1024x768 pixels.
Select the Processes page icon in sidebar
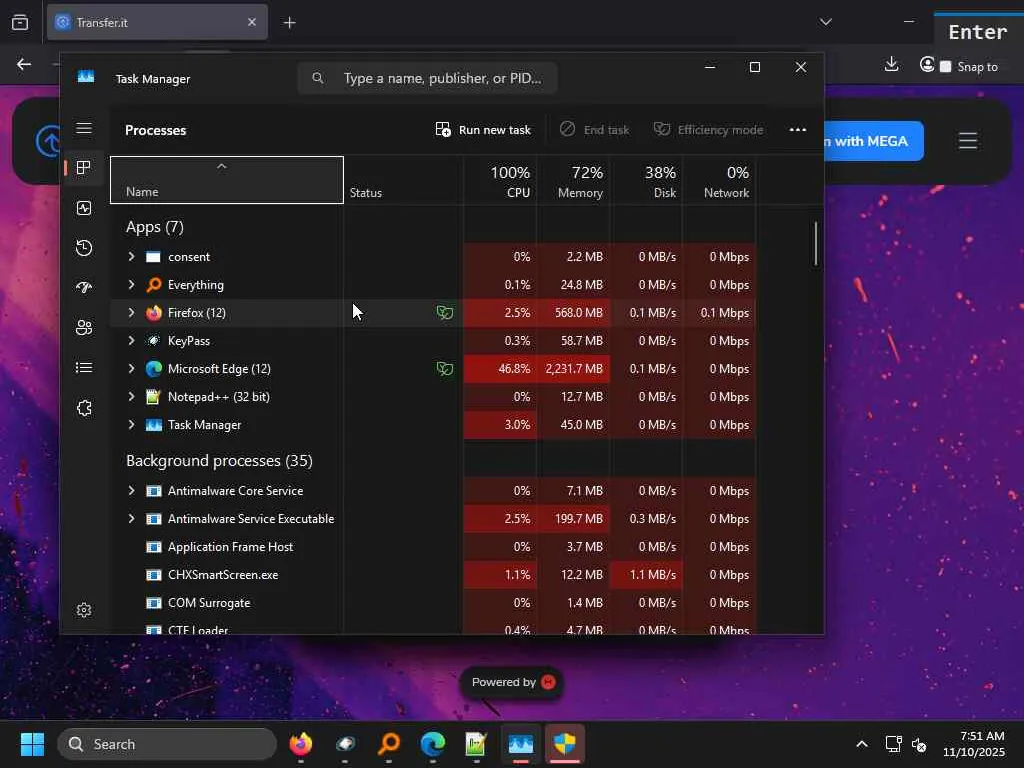coord(84,168)
